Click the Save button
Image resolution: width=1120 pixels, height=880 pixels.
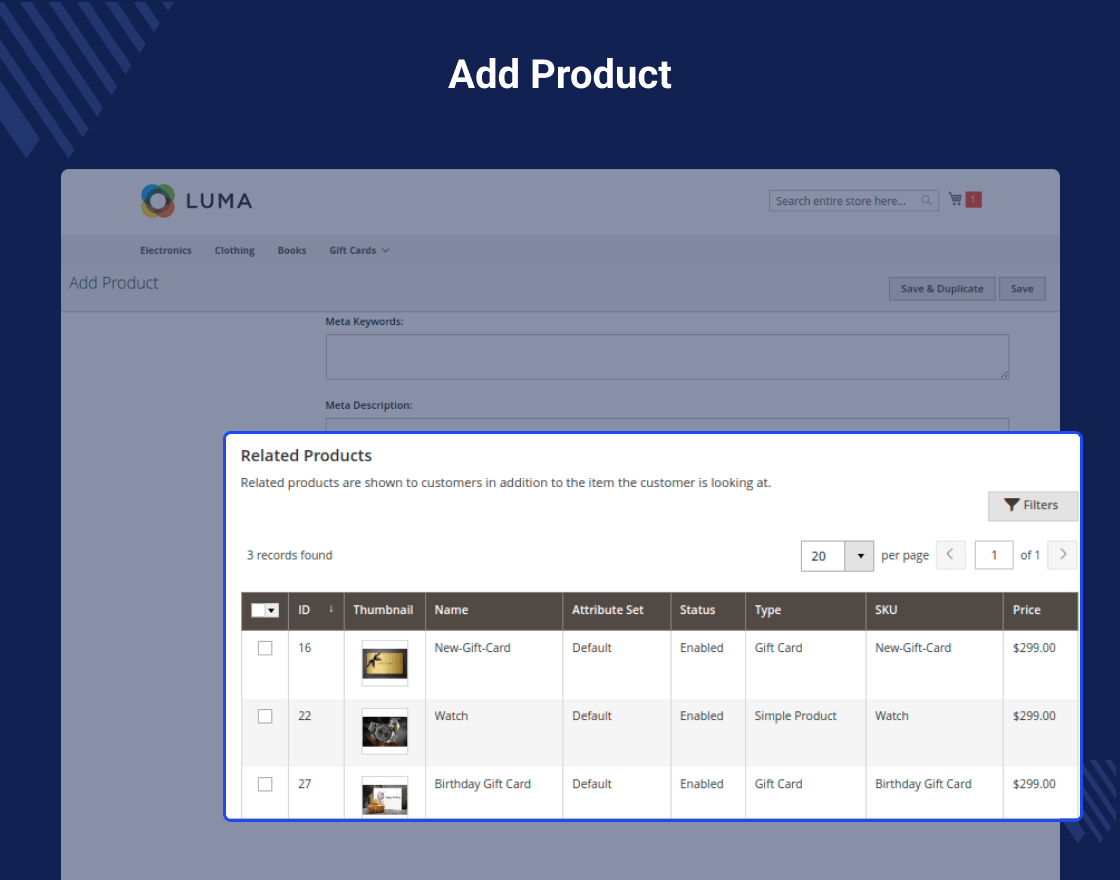click(x=1022, y=289)
